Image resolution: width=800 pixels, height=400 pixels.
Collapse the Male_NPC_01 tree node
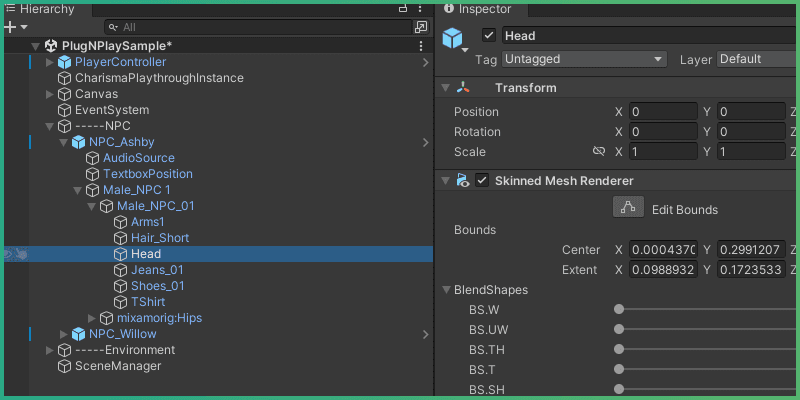91,206
